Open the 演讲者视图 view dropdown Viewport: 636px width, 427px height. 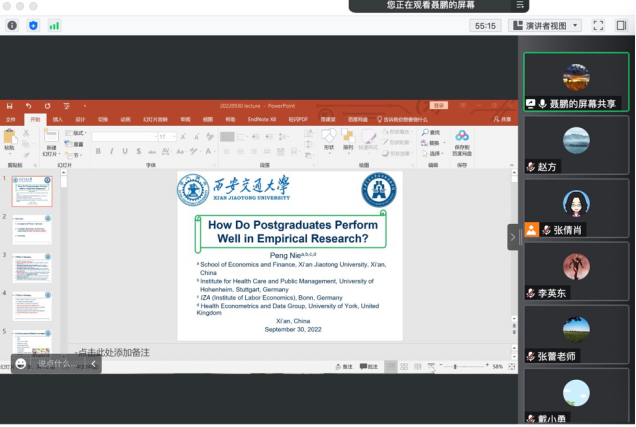544,25
